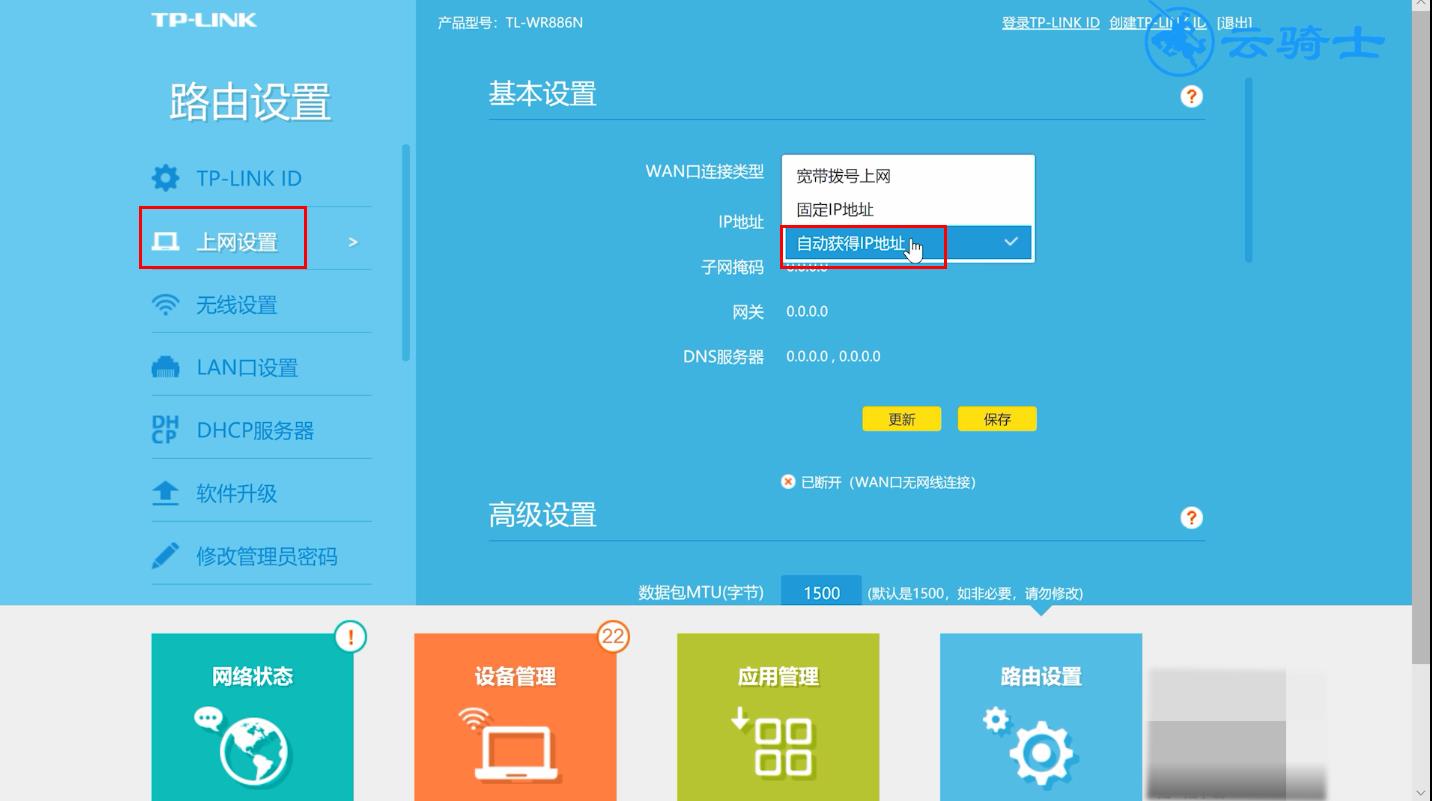Viewport: 1432px width, 801px height.
Task: Click the upload arrow icon beside 软件升级
Action: [165, 493]
